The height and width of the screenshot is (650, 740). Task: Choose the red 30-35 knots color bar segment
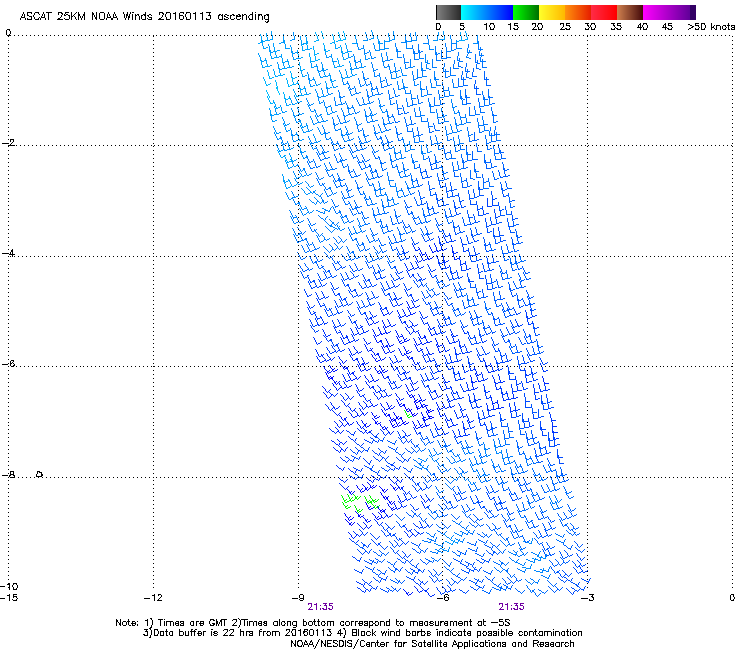click(x=604, y=12)
